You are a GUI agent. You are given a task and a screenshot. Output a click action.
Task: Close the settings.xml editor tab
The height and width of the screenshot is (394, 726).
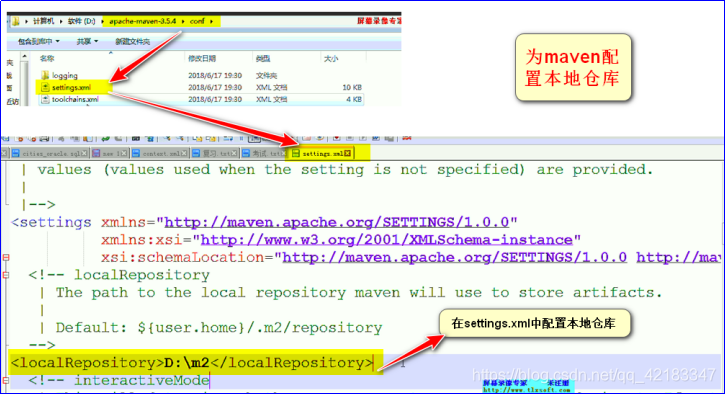(x=348, y=153)
